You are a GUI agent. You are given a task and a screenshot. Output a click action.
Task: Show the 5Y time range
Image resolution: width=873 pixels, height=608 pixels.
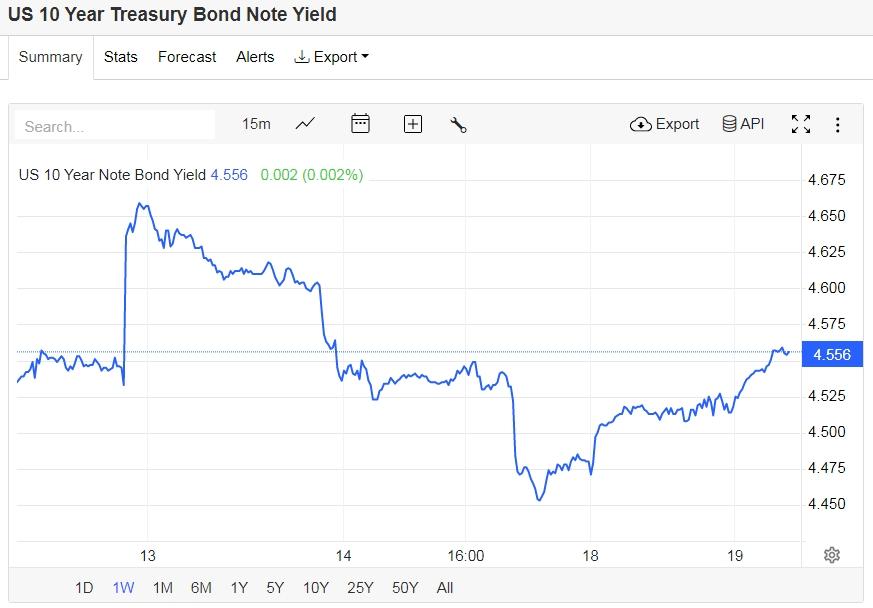pyautogui.click(x=275, y=588)
